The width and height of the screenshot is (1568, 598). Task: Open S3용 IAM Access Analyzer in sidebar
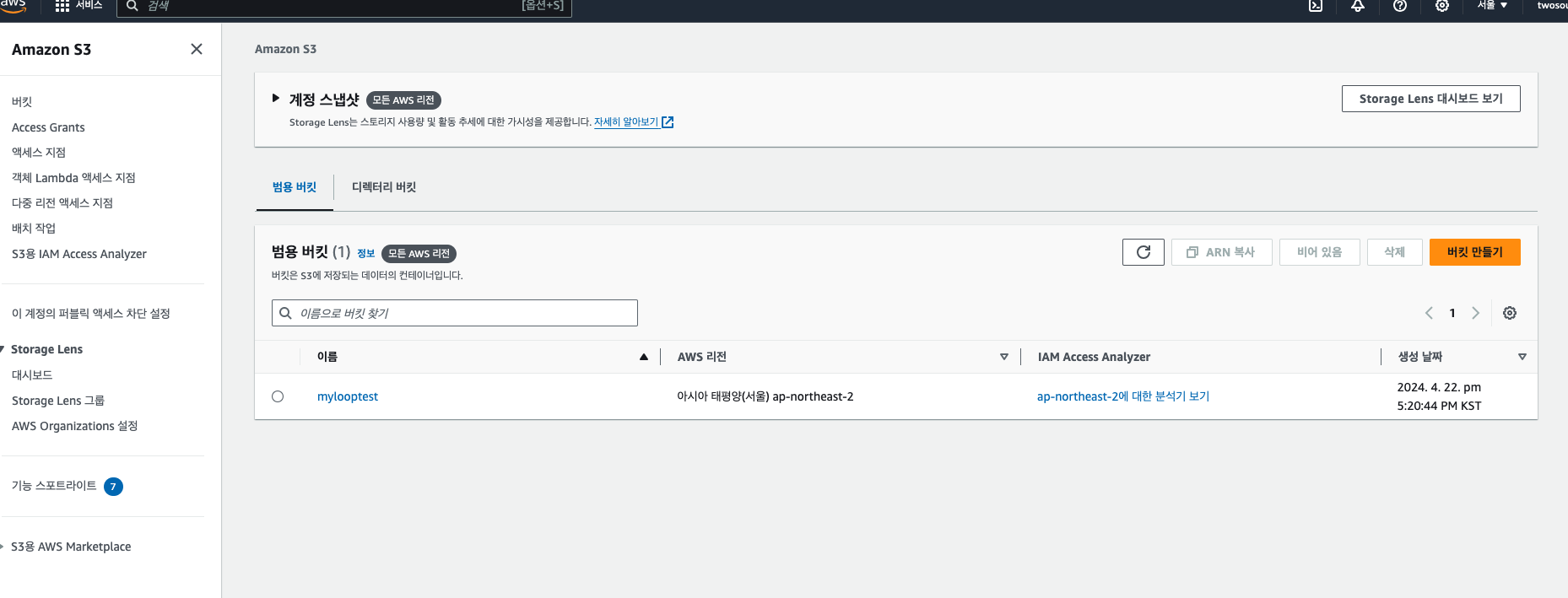[x=79, y=254]
